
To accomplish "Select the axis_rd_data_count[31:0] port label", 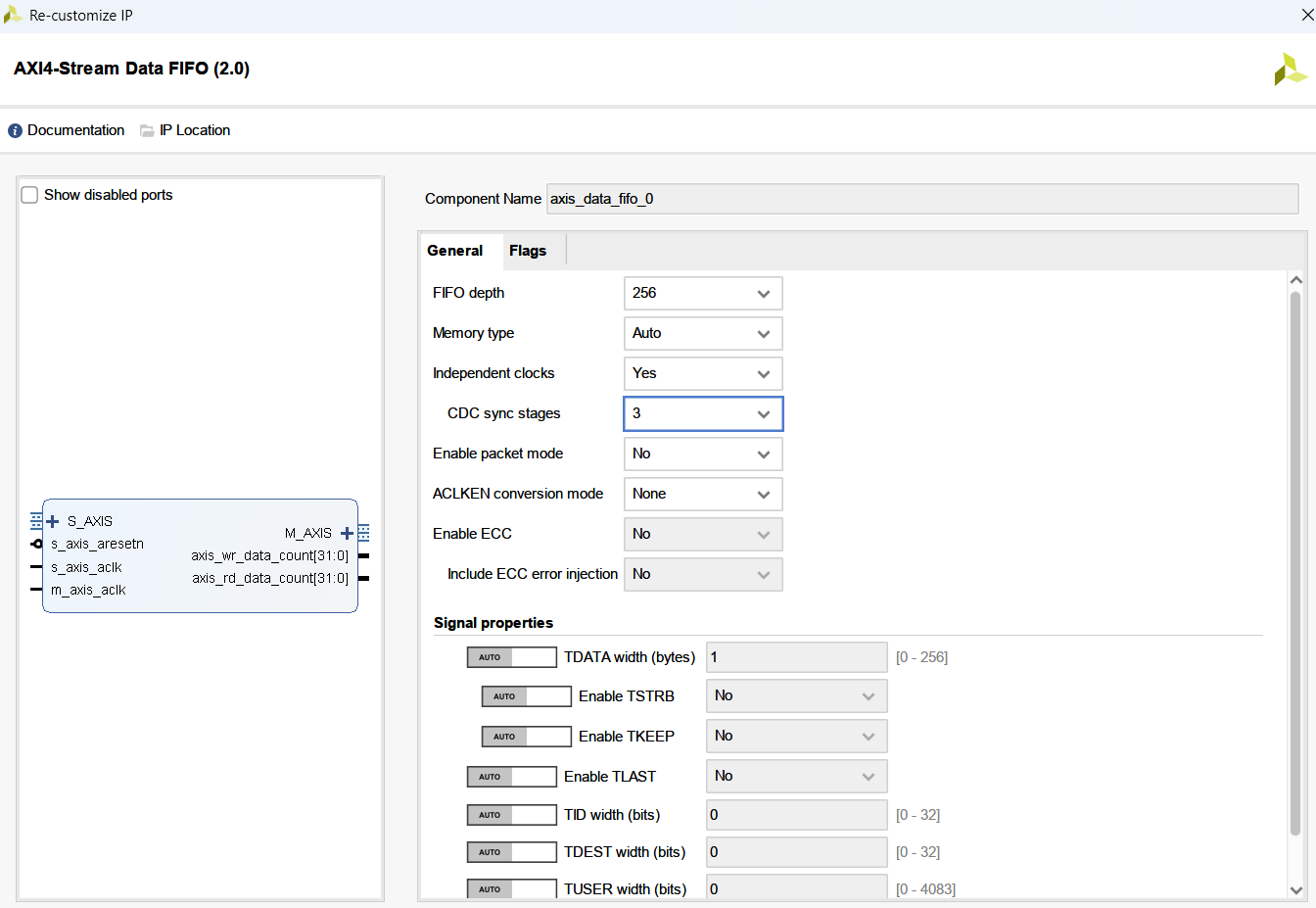I will coord(270,578).
